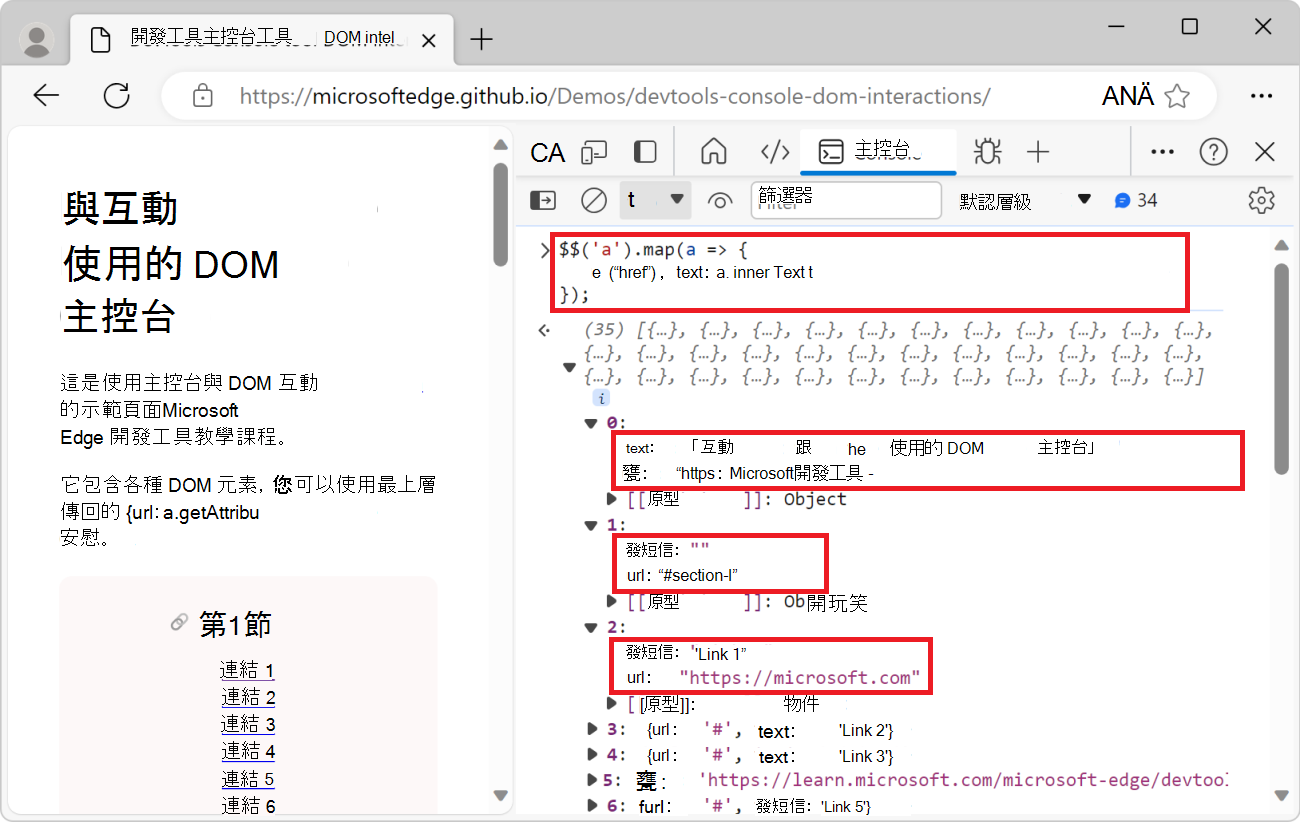Add more tools with the plus icon

pyautogui.click(x=1039, y=152)
